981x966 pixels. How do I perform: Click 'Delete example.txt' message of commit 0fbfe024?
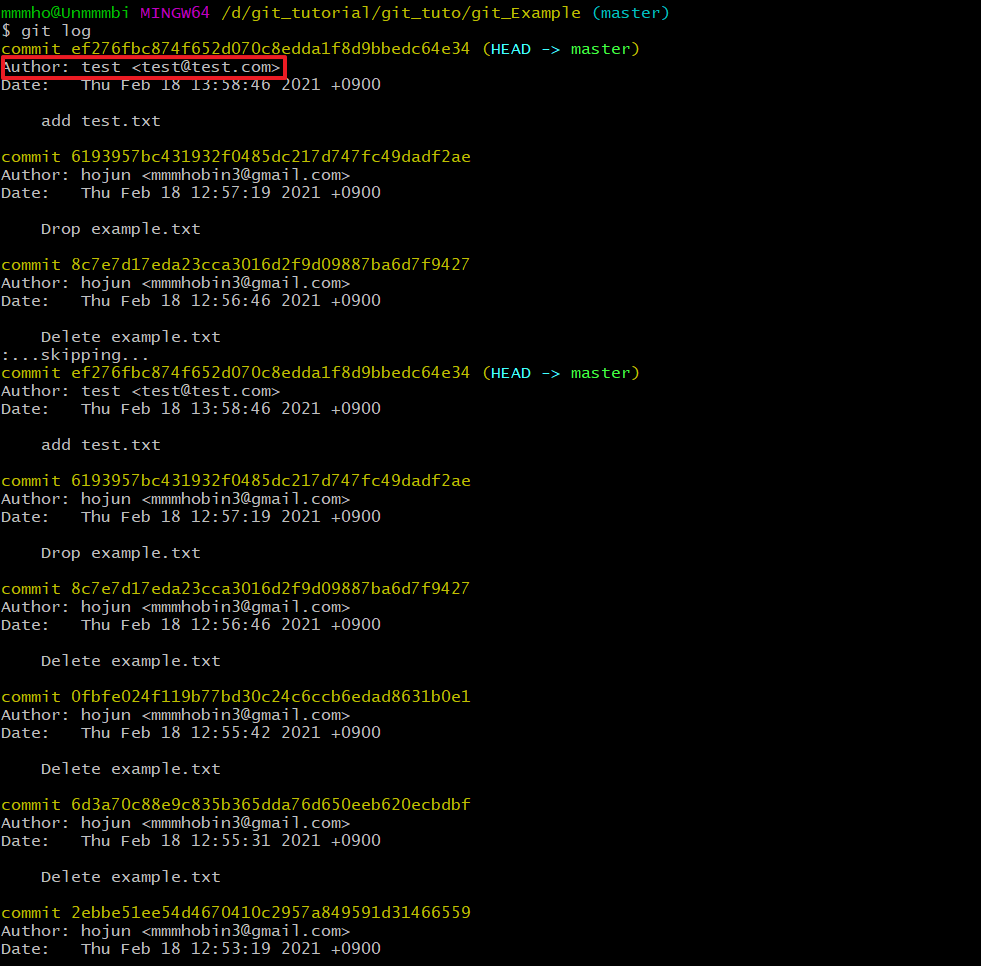131,769
